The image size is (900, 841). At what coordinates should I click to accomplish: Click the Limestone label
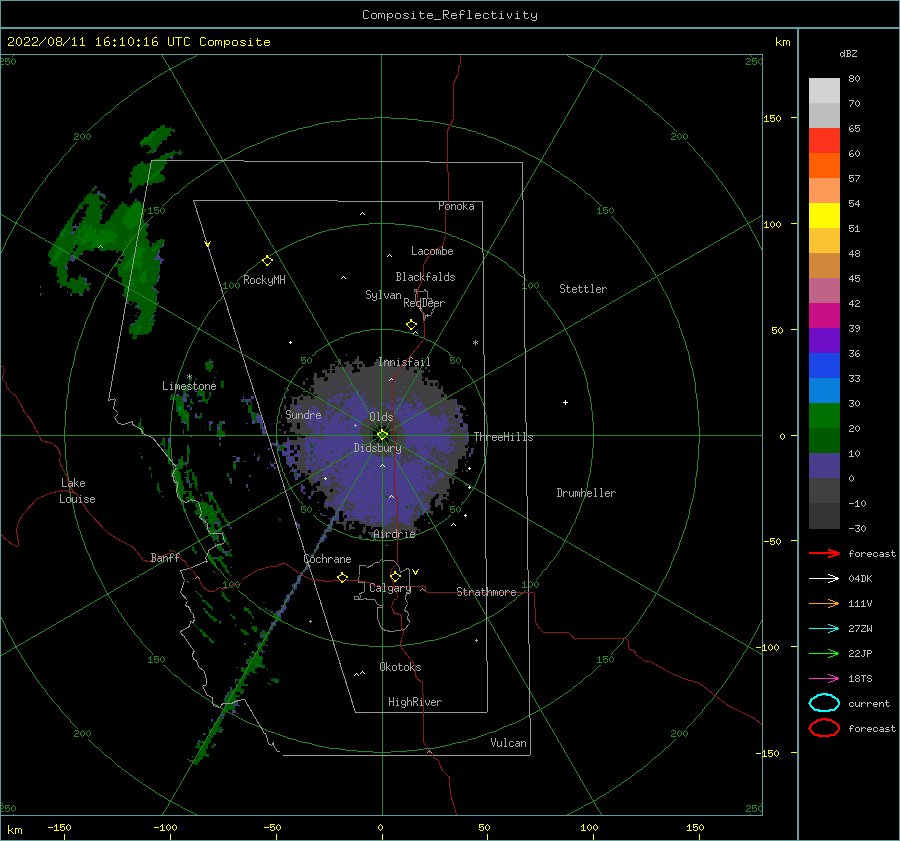pyautogui.click(x=189, y=386)
